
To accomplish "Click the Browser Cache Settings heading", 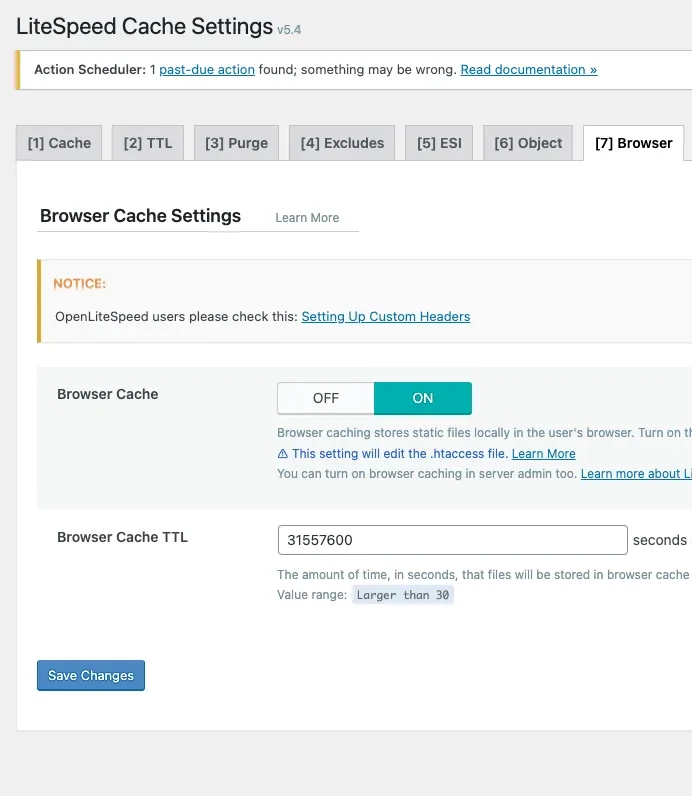I will coord(140,216).
